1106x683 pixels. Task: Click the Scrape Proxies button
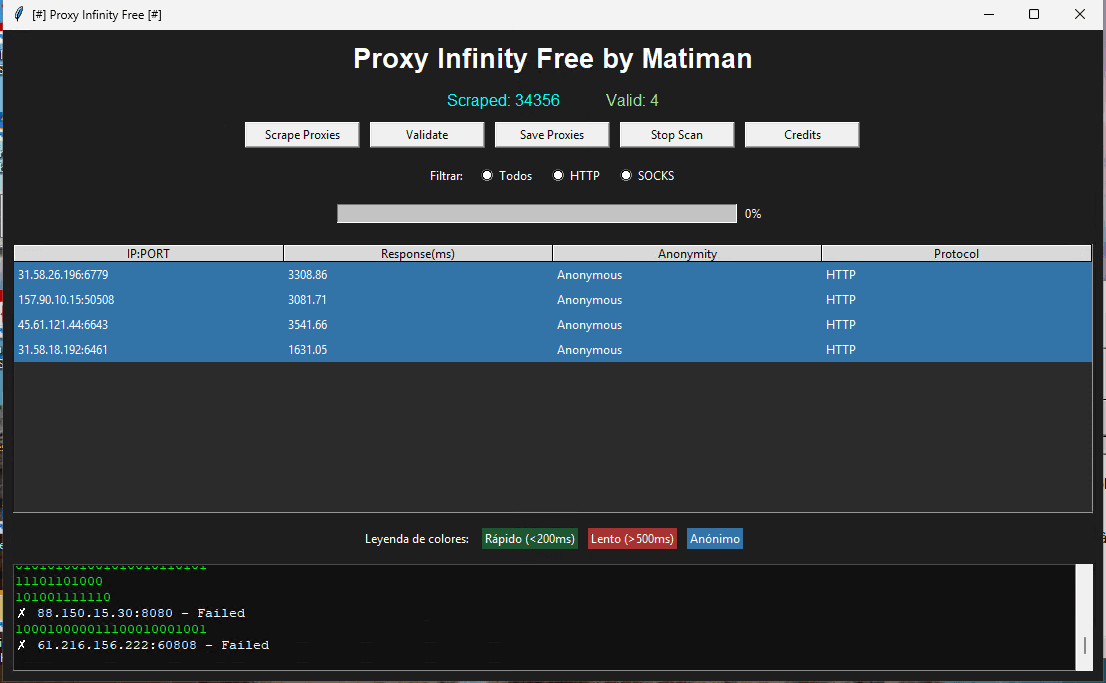(302, 135)
